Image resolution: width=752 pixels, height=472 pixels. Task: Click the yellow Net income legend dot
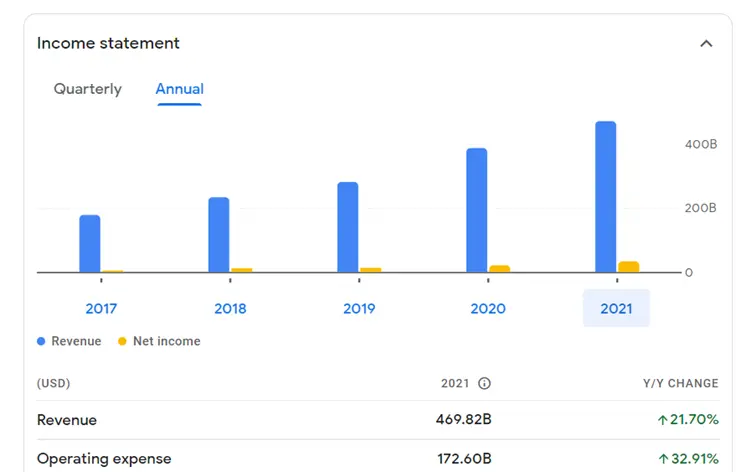[123, 342]
